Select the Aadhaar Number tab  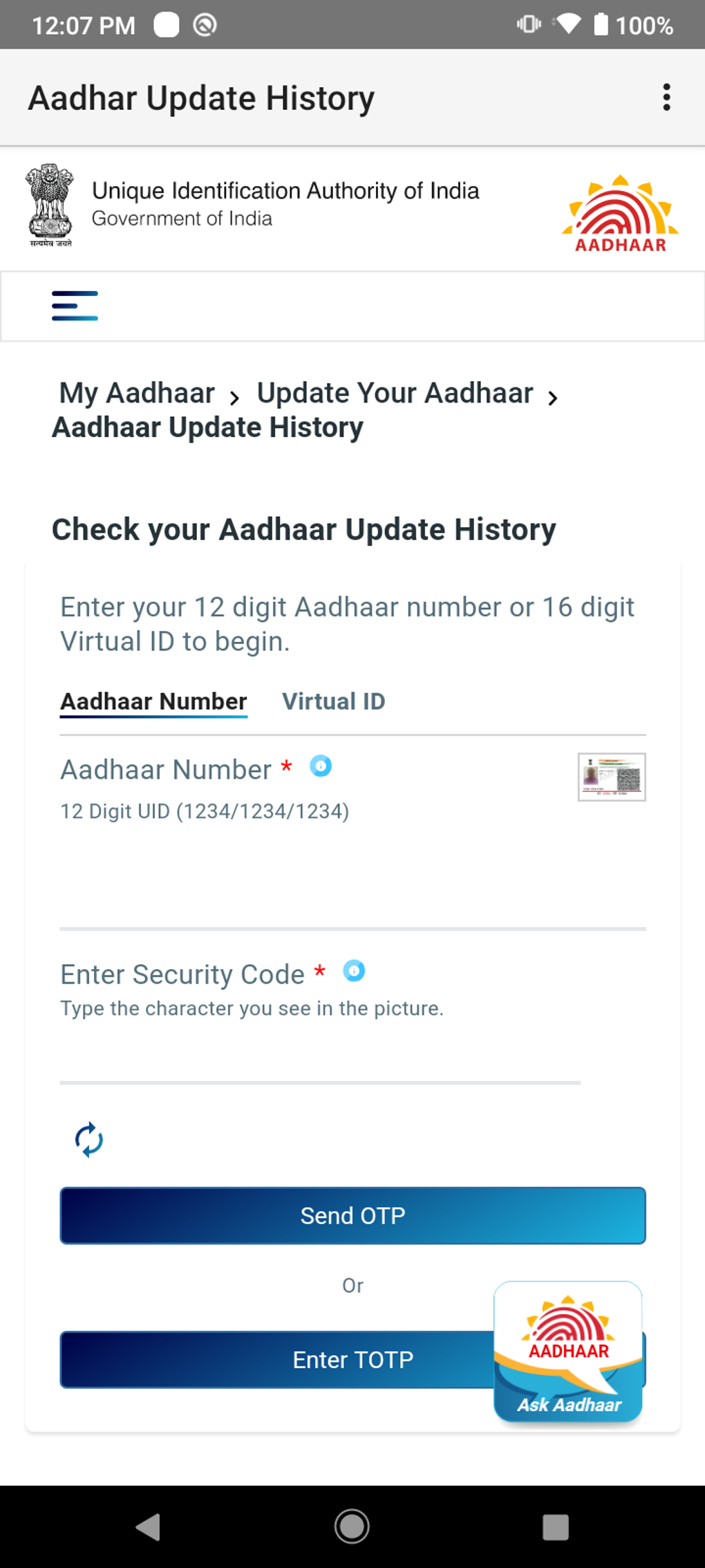click(153, 701)
